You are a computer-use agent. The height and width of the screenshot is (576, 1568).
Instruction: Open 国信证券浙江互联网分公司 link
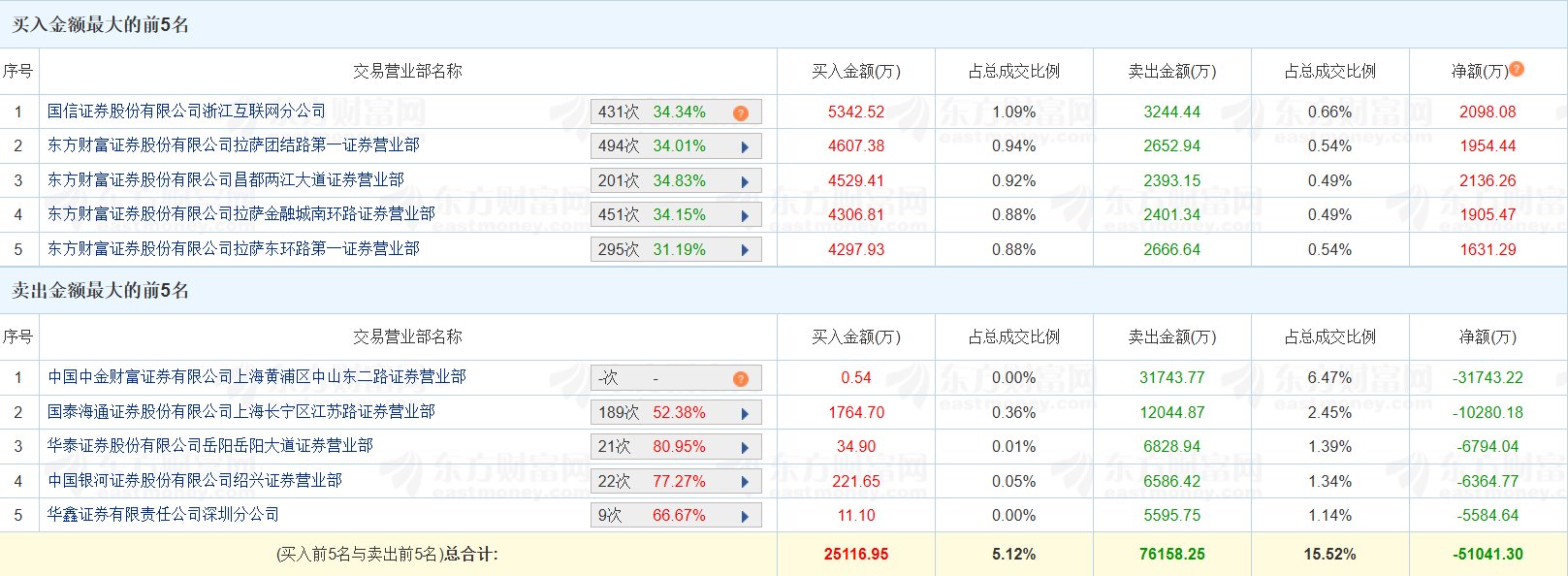pyautogui.click(x=186, y=112)
